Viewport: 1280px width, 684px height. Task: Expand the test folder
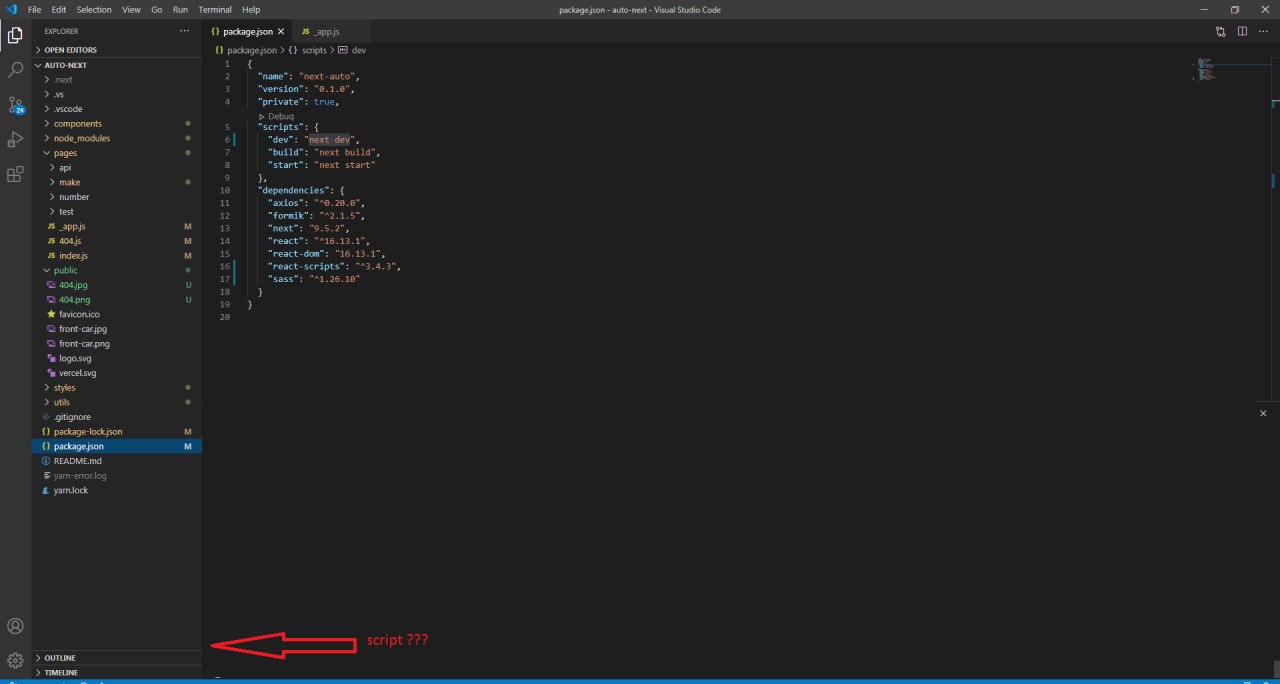[x=117, y=212]
